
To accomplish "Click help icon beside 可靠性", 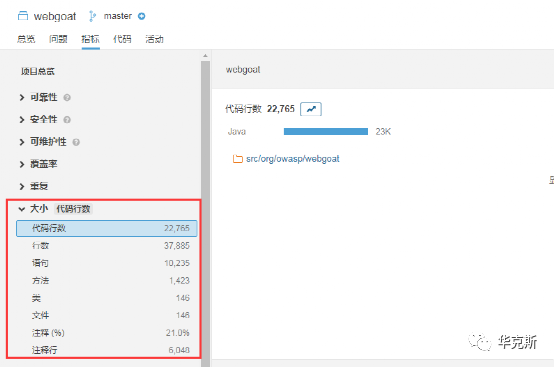I will coord(67,97).
